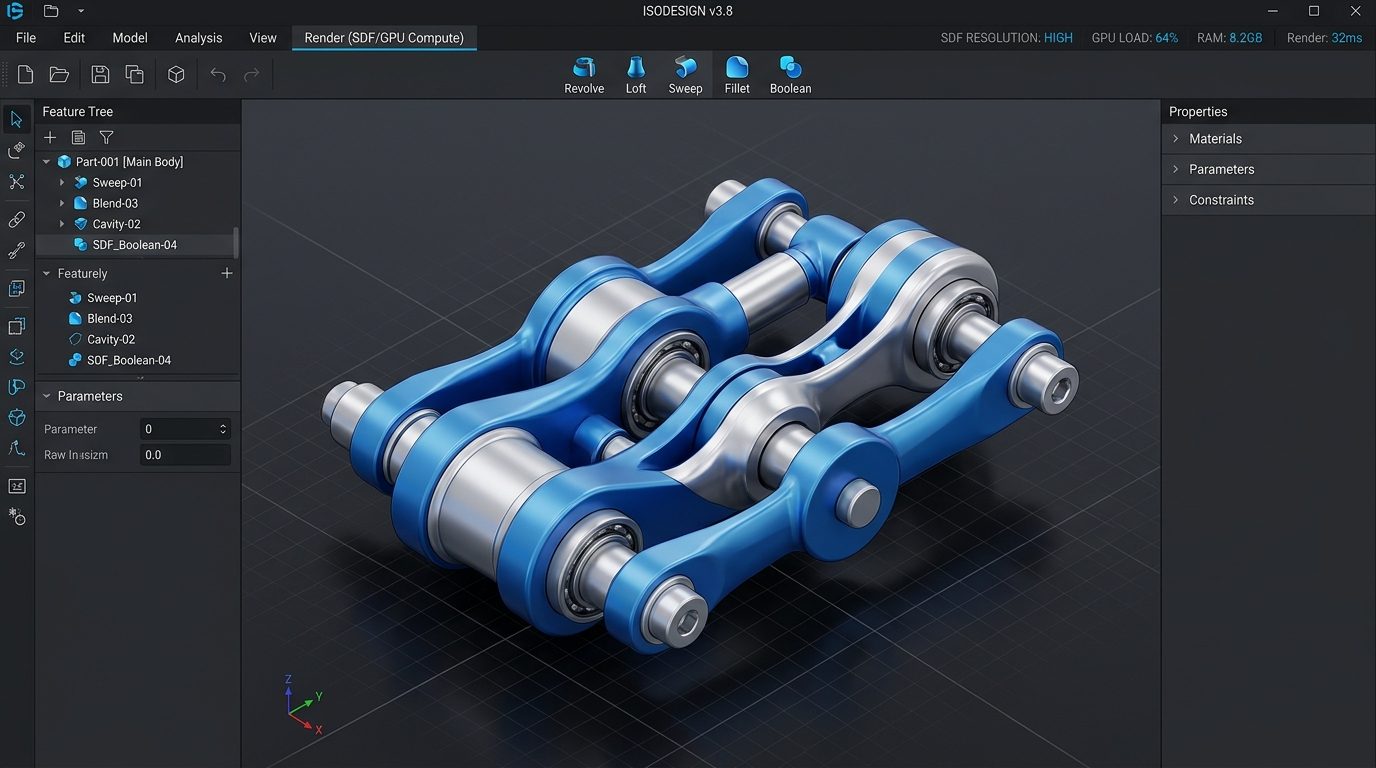Click the Raw value field showing 0.0
Viewport: 1376px width, 768px height.
186,455
